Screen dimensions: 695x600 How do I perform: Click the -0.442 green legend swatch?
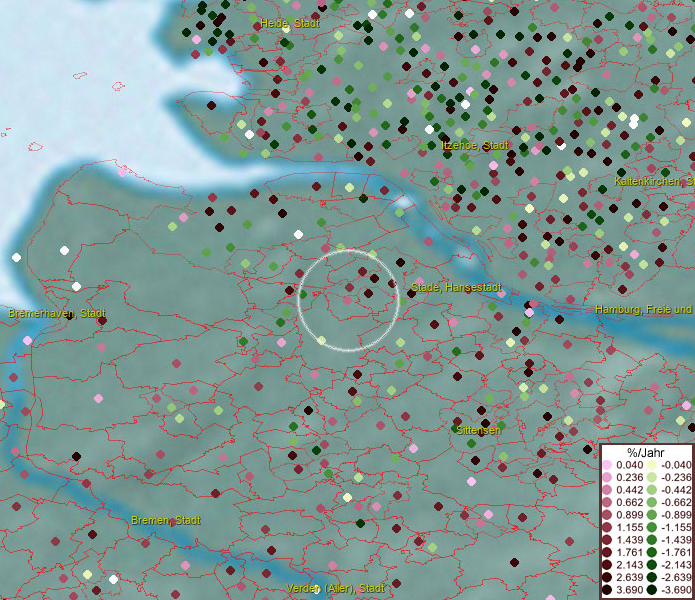(652, 490)
